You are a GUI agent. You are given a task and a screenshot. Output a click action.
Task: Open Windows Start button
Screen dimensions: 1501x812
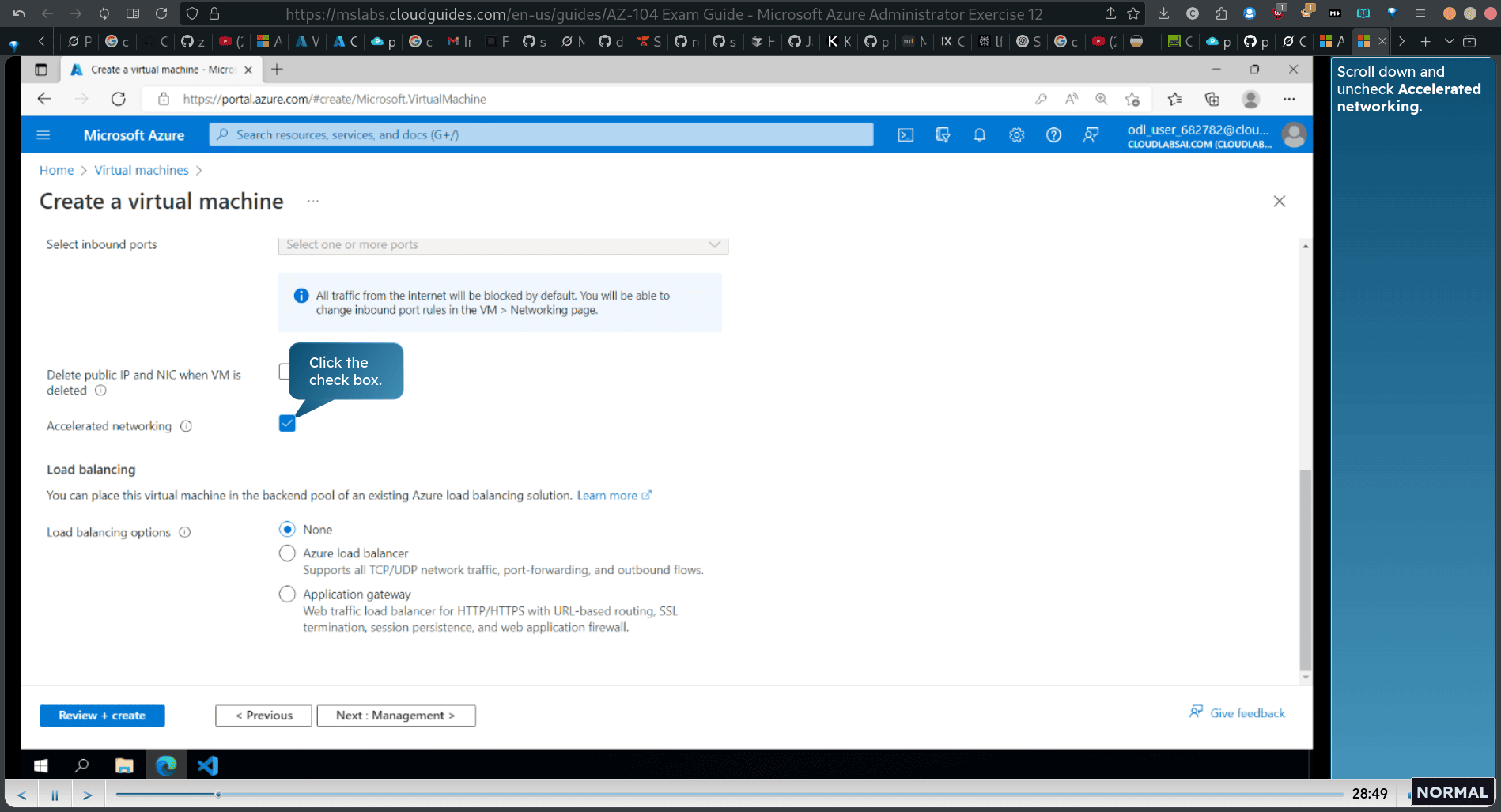pos(41,765)
